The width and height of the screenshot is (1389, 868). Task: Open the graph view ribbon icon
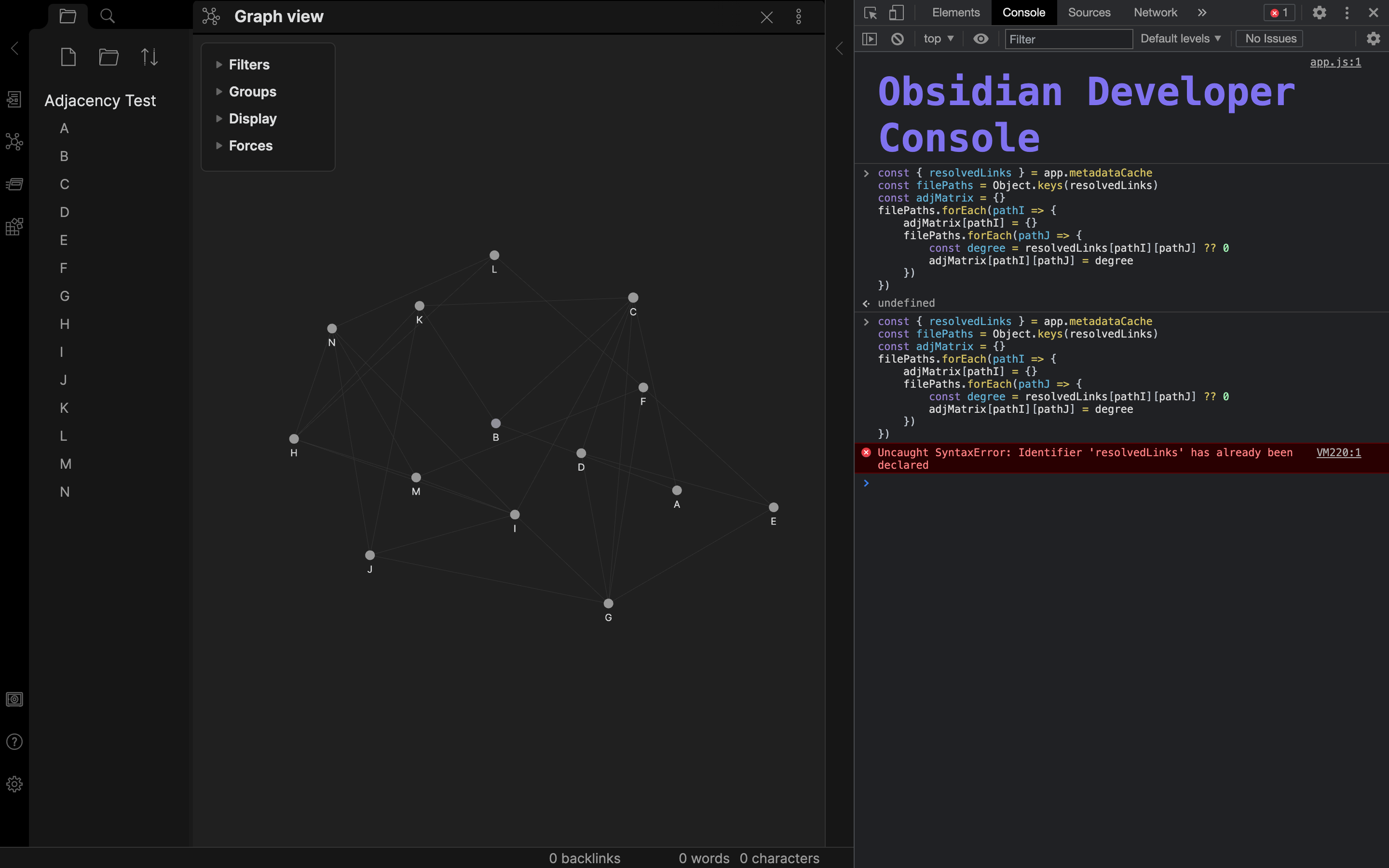click(x=14, y=142)
